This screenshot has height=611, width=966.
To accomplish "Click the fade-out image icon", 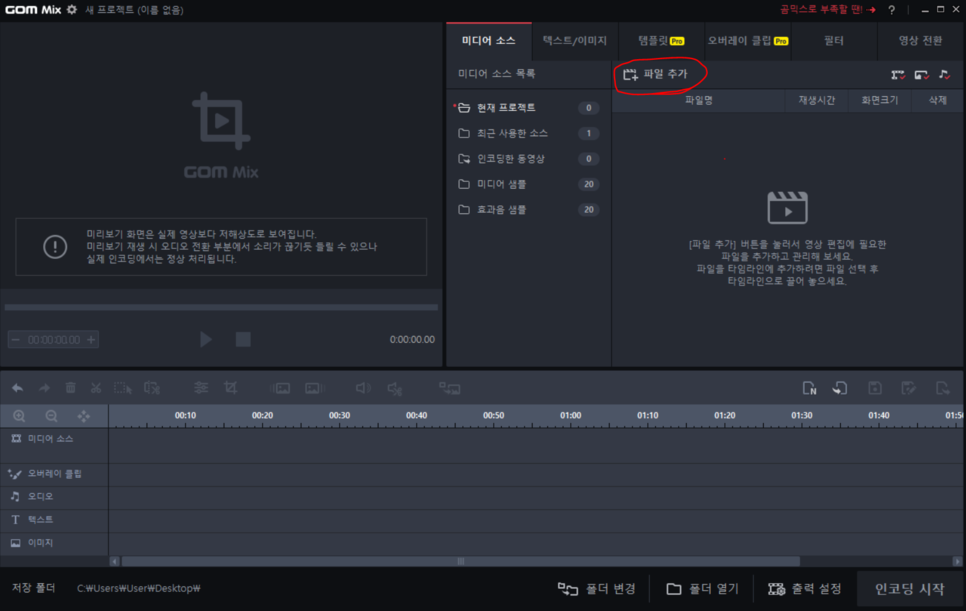I will [x=315, y=388].
